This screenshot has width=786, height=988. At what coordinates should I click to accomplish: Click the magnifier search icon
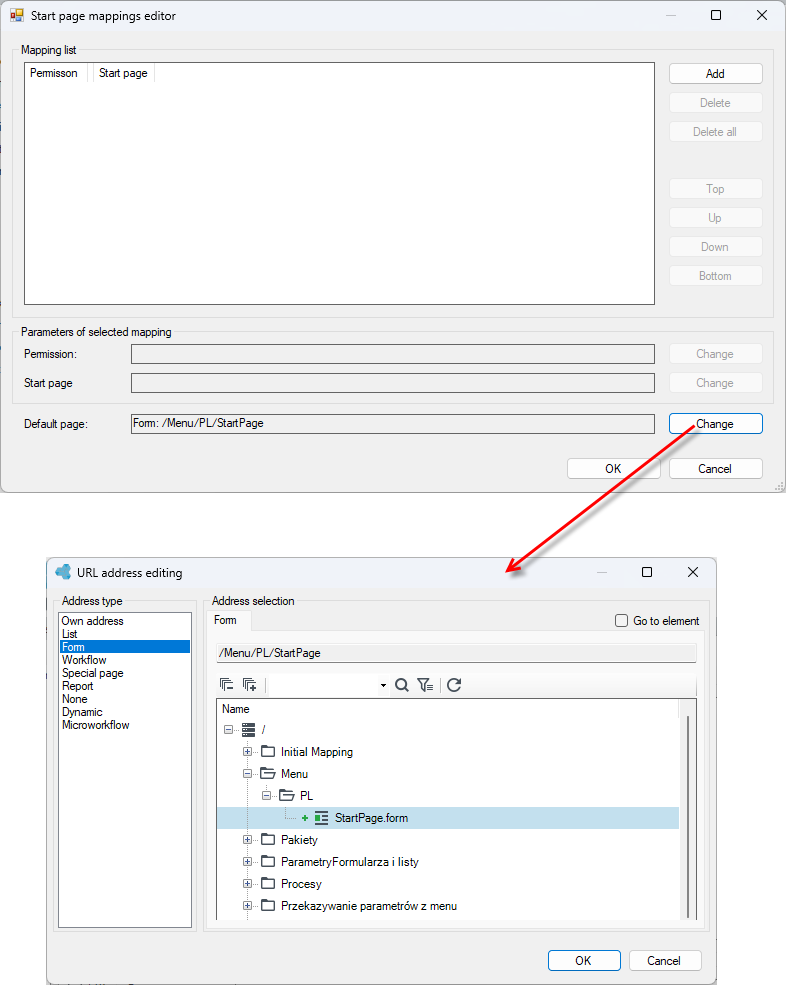point(402,685)
